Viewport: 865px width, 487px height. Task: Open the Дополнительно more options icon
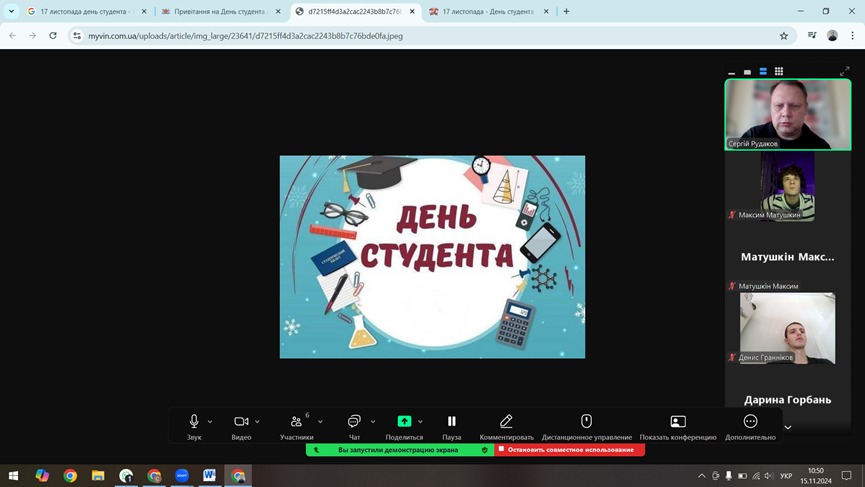coord(750,421)
